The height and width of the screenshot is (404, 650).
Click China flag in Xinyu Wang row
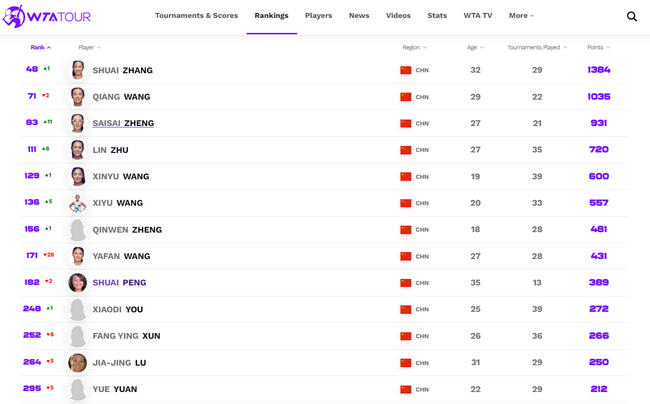(405, 177)
